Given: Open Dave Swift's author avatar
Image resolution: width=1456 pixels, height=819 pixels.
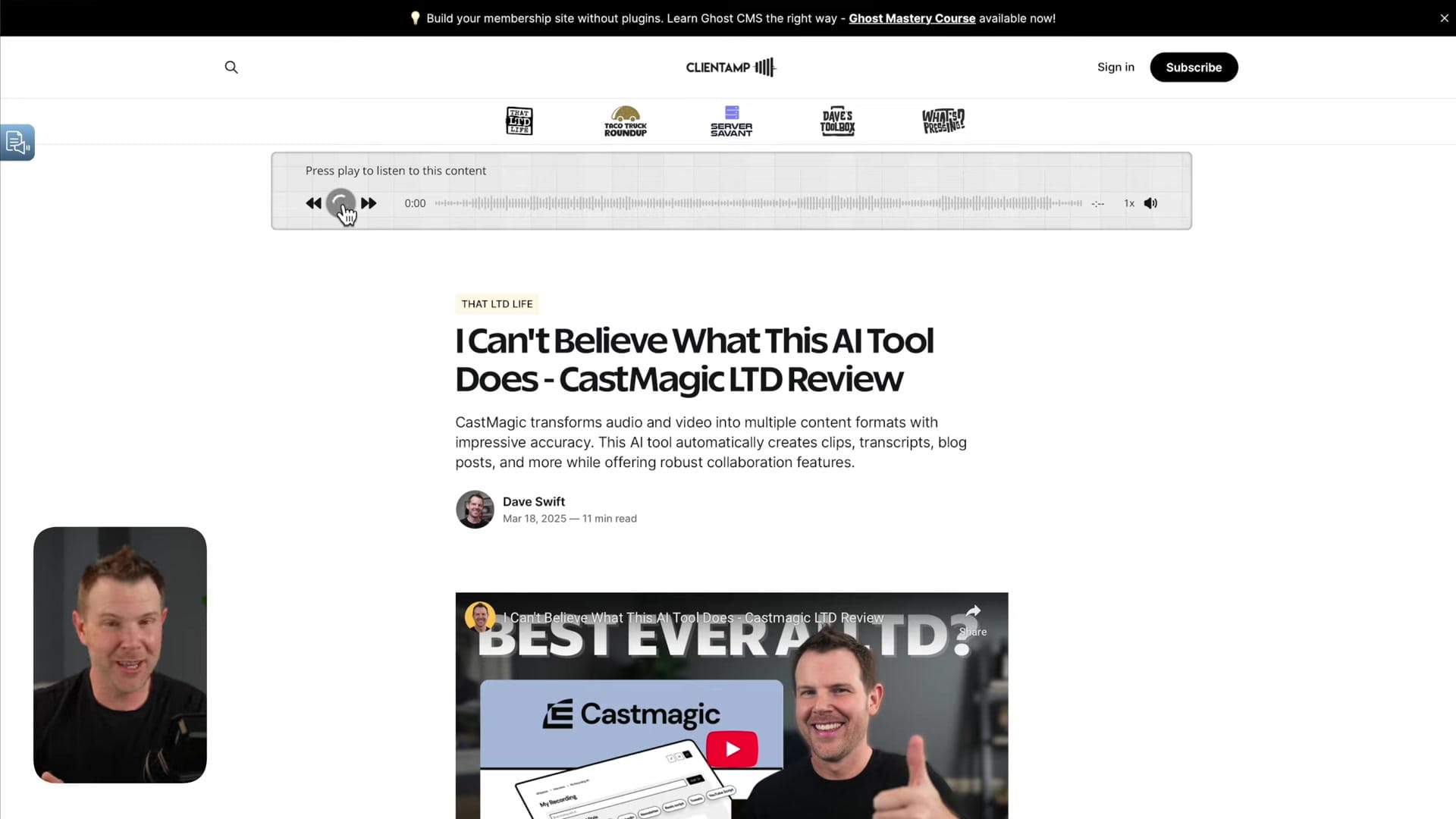Looking at the screenshot, I should (475, 510).
